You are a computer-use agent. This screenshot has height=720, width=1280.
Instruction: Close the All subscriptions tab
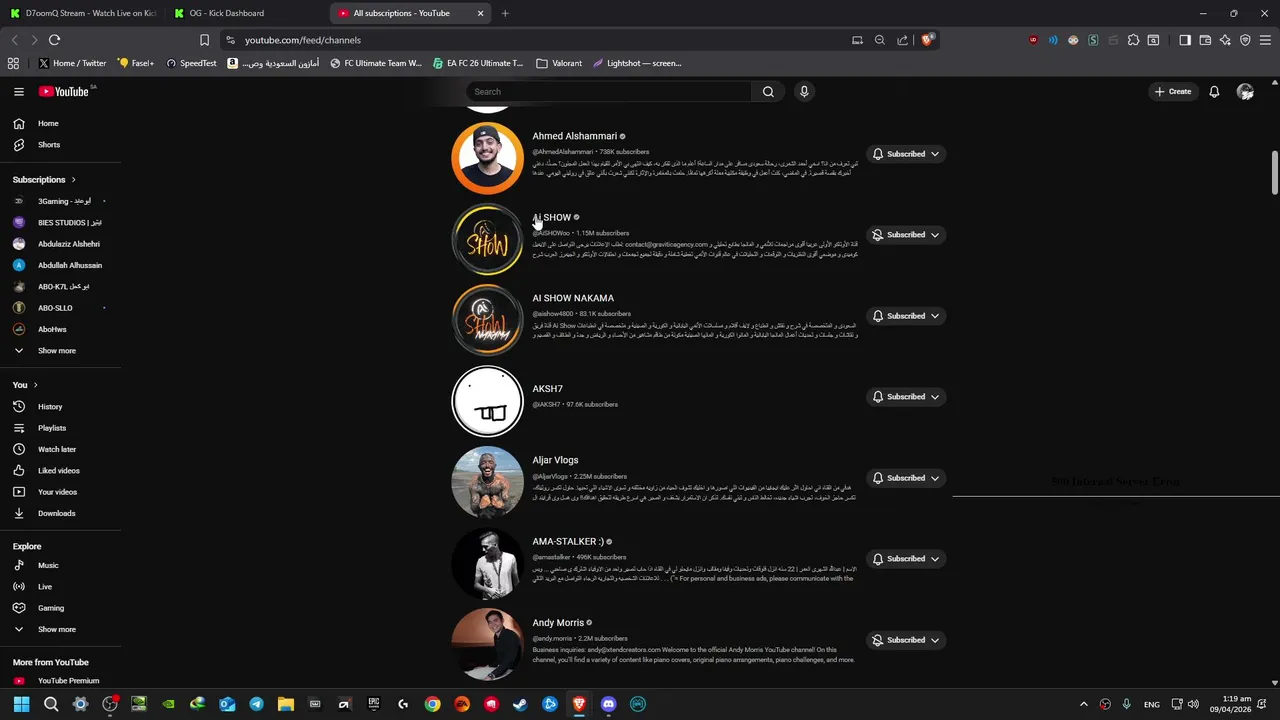click(480, 13)
